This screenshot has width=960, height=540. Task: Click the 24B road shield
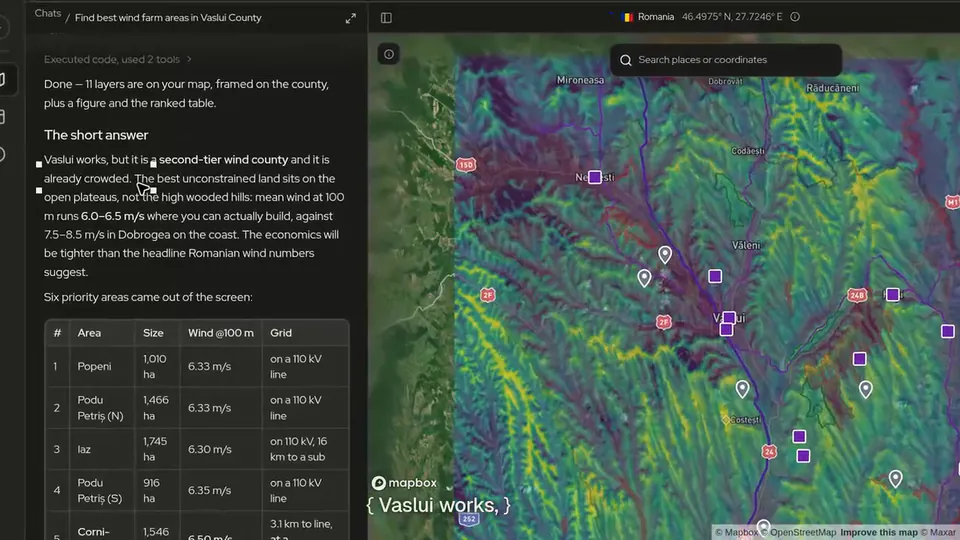[857, 296]
